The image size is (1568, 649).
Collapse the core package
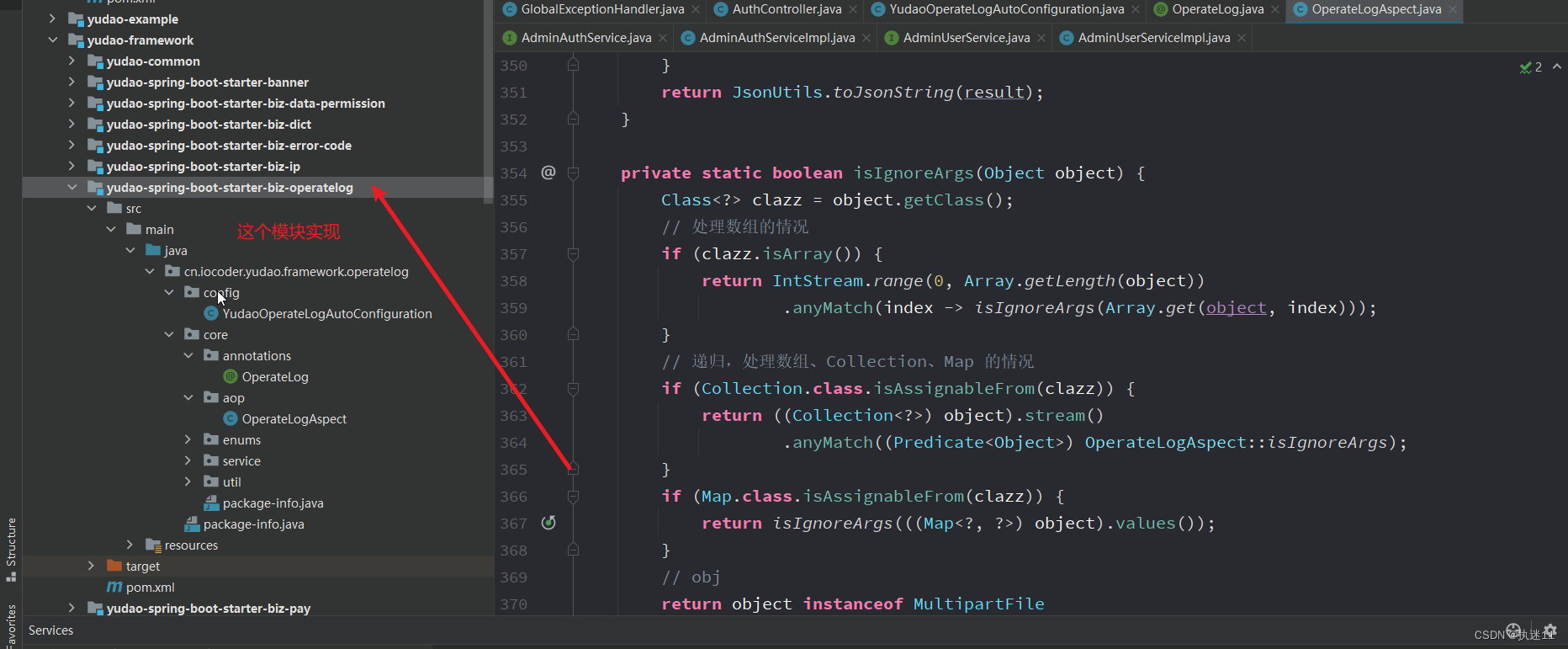click(168, 334)
